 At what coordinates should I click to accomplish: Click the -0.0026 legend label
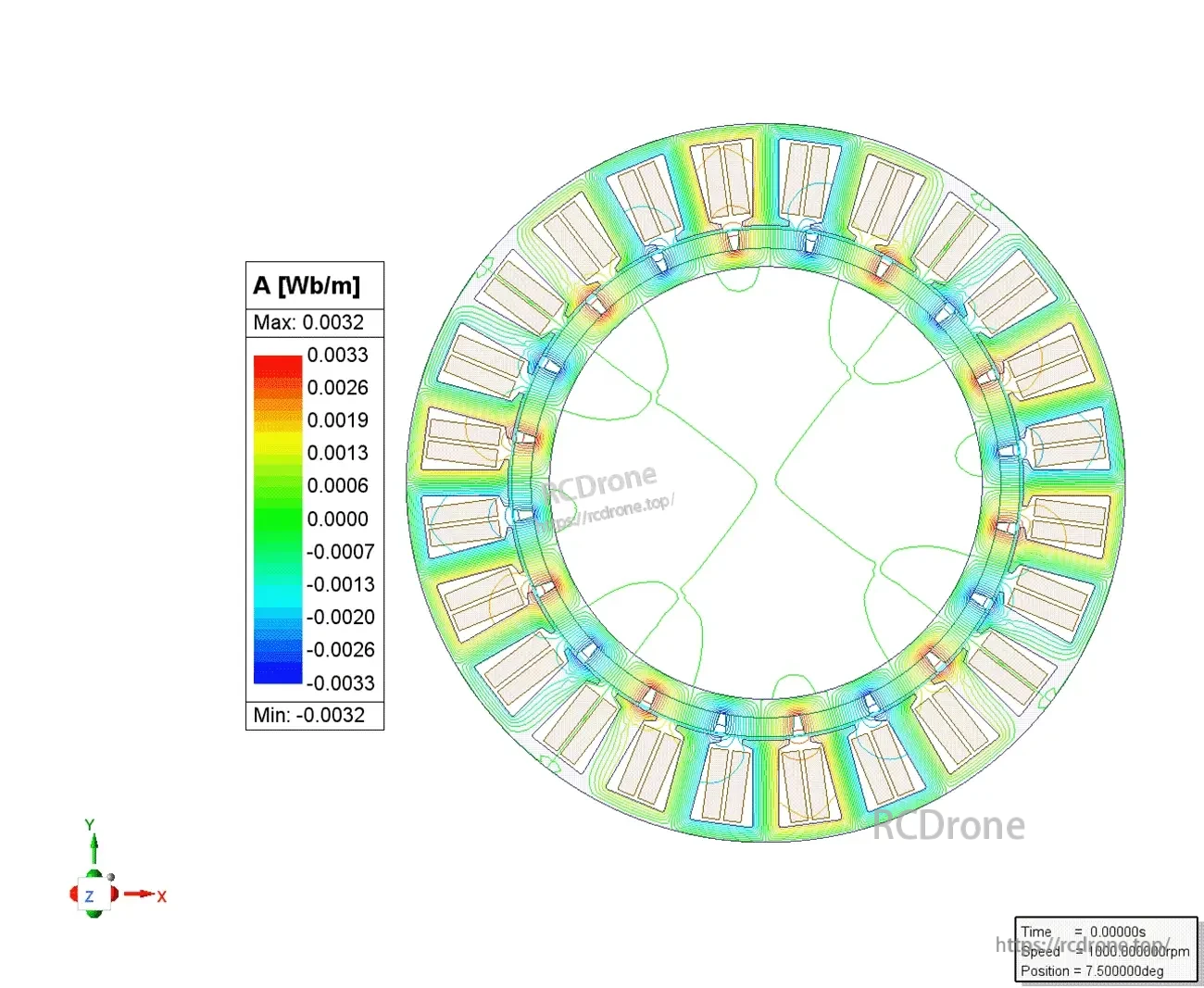[x=341, y=649]
